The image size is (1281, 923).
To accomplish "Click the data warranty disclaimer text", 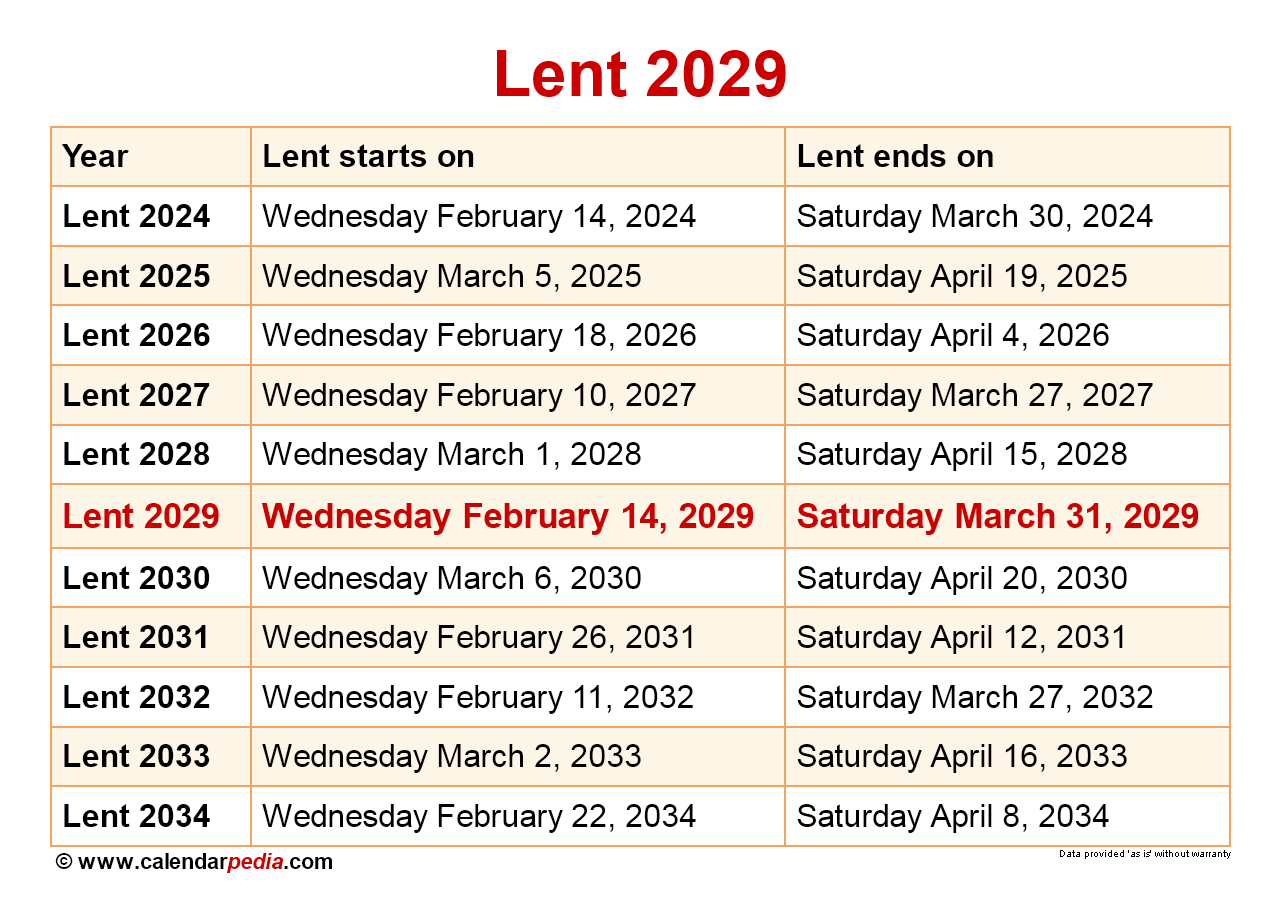I will coord(1145,854).
